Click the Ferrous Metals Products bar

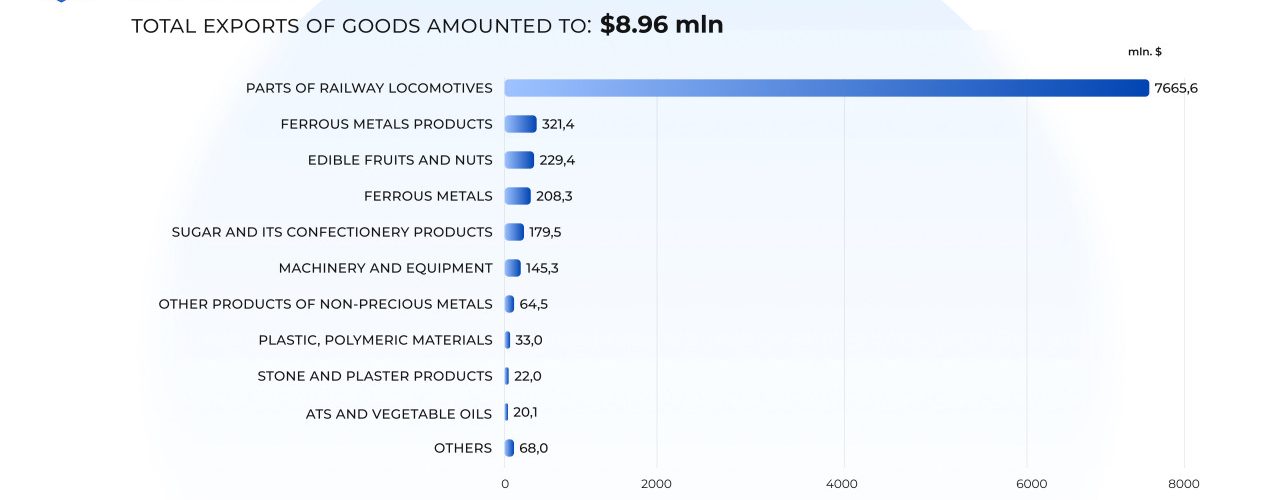coord(520,124)
